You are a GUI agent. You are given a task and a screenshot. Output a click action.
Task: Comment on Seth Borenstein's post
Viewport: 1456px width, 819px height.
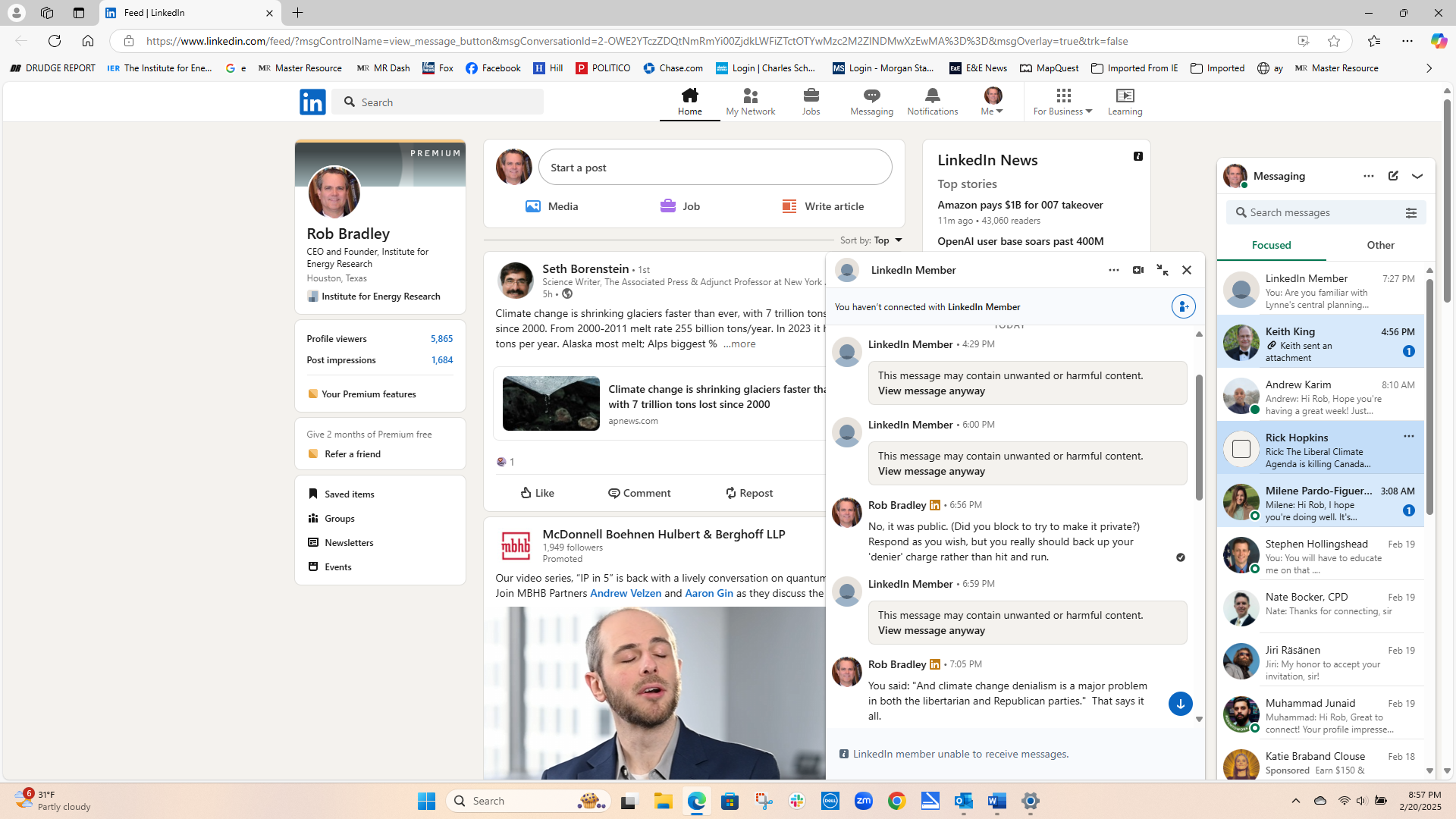click(639, 493)
